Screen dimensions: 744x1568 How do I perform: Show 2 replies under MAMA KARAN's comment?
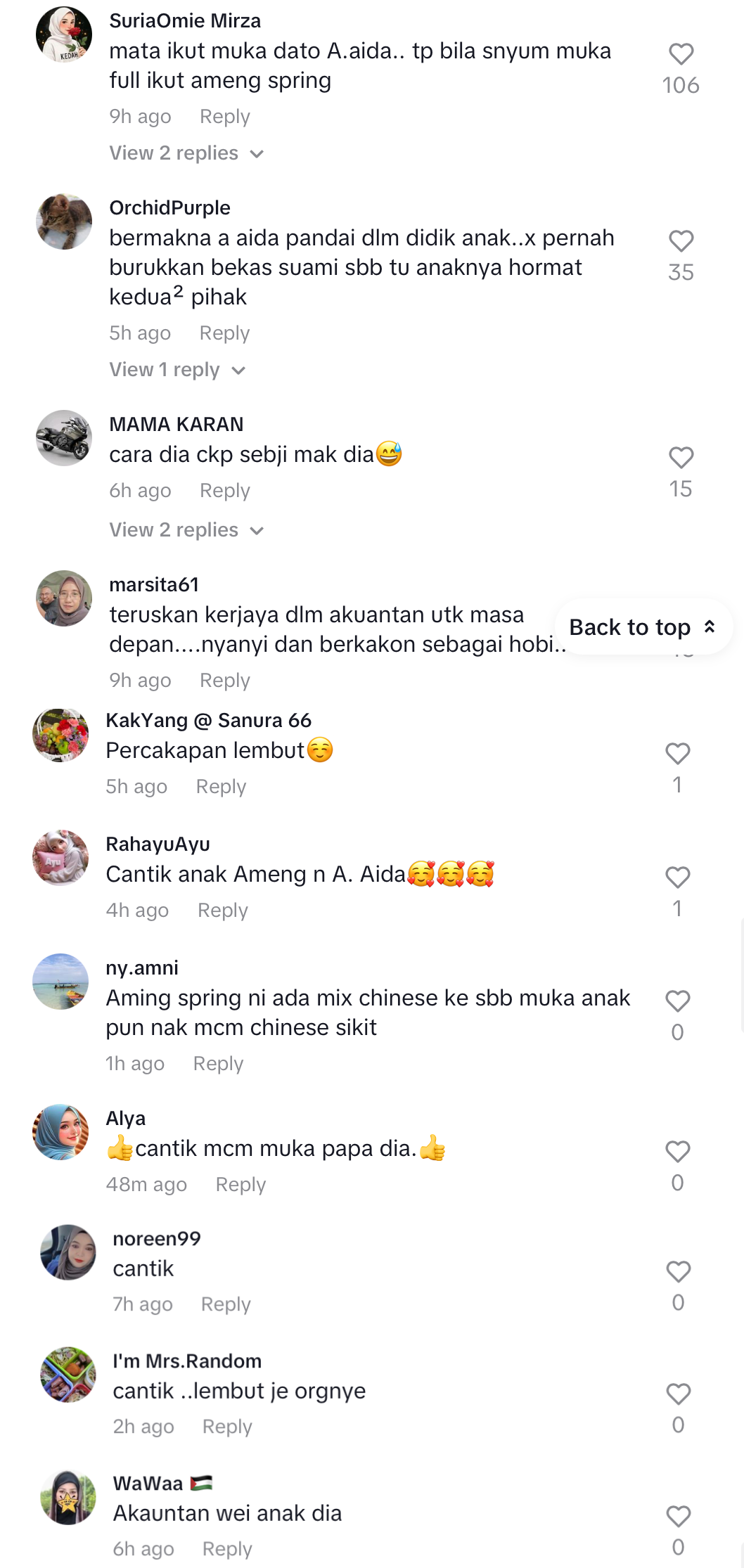(x=186, y=530)
